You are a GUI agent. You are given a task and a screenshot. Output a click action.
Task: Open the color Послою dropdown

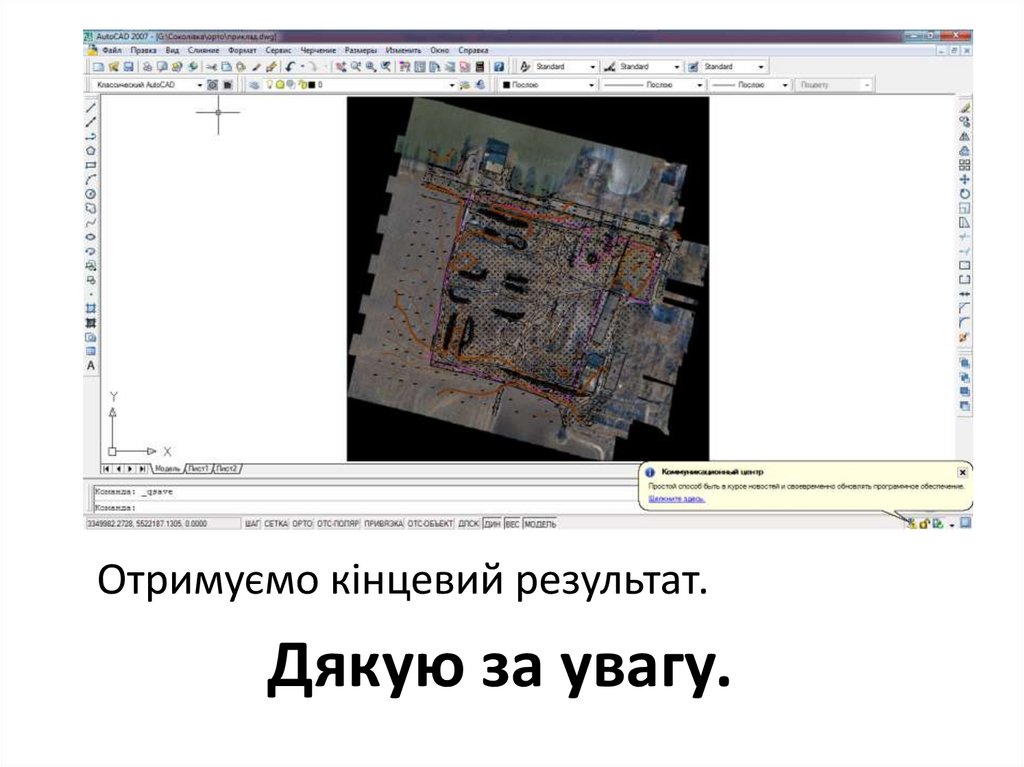coord(592,85)
